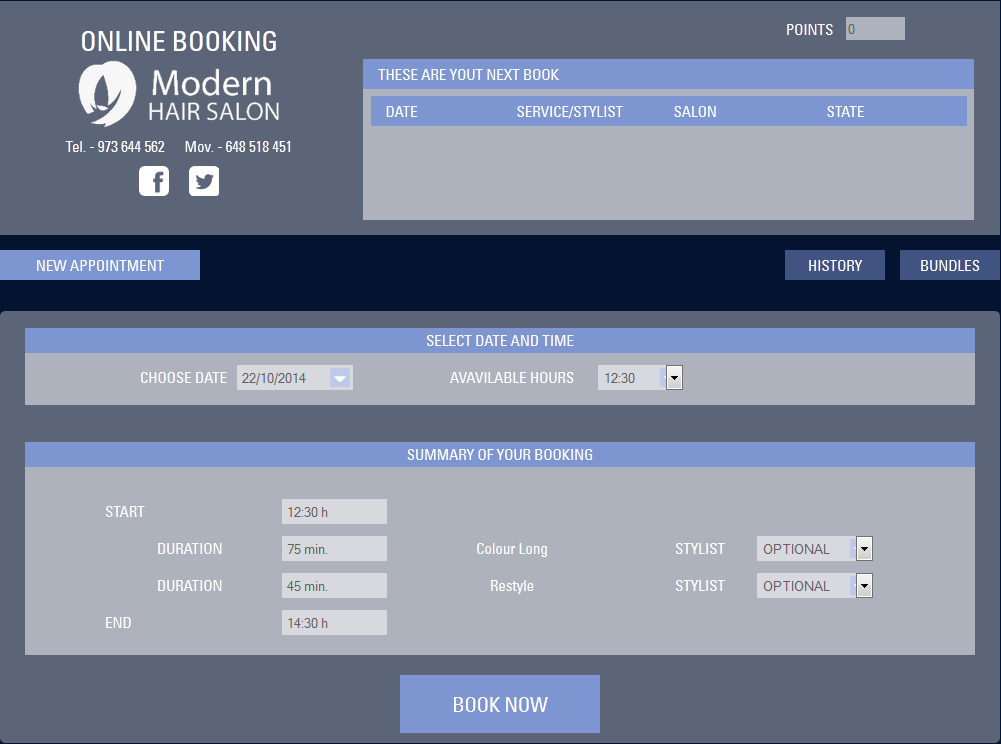The height and width of the screenshot is (744, 1001).
Task: Click the Modern Hair Salon logo
Action: (x=179, y=94)
